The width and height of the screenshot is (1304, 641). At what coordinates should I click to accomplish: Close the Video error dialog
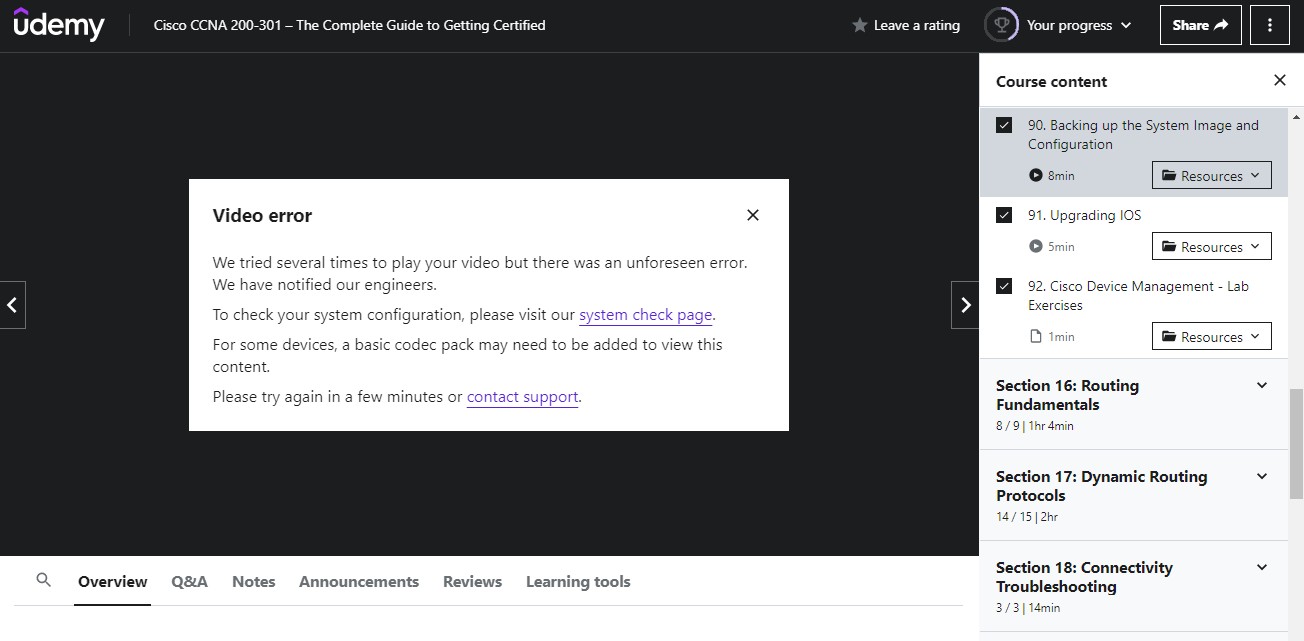click(x=753, y=215)
